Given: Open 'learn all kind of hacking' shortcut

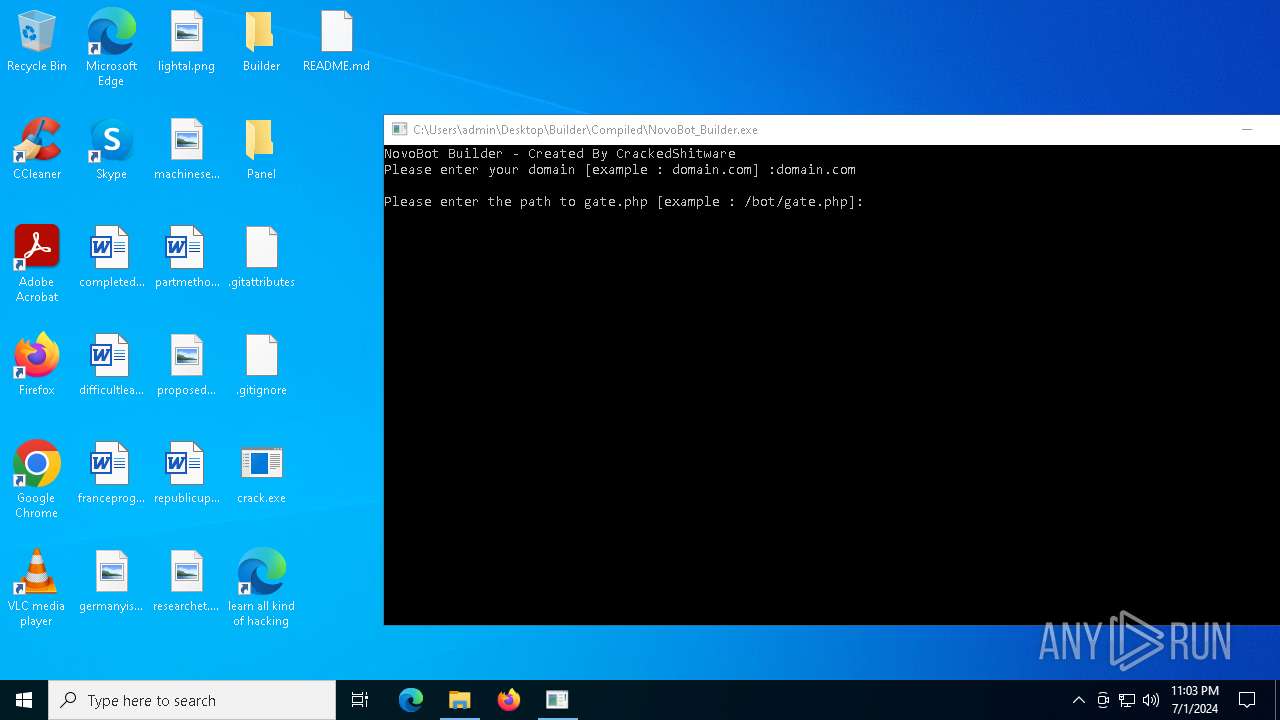Looking at the screenshot, I should point(261,588).
